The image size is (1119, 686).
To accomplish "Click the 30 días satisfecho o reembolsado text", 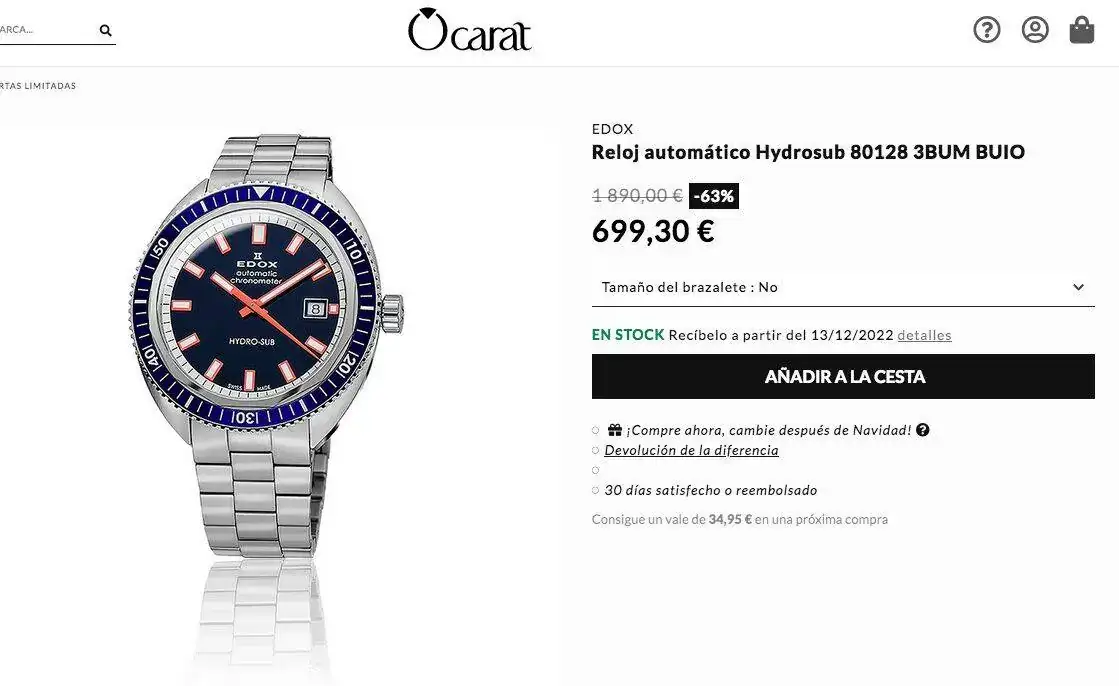I will click(710, 490).
